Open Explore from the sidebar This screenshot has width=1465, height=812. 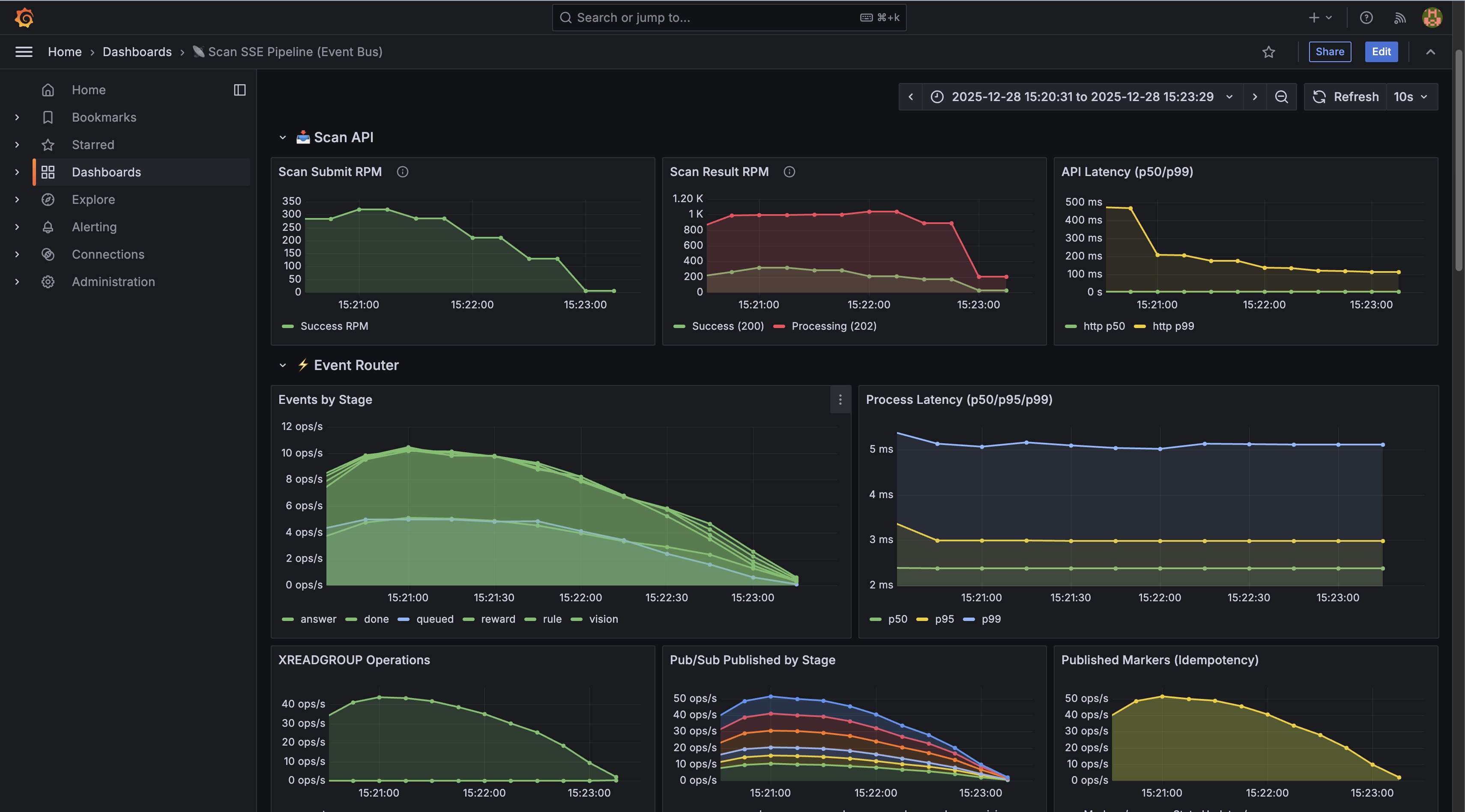(x=93, y=200)
